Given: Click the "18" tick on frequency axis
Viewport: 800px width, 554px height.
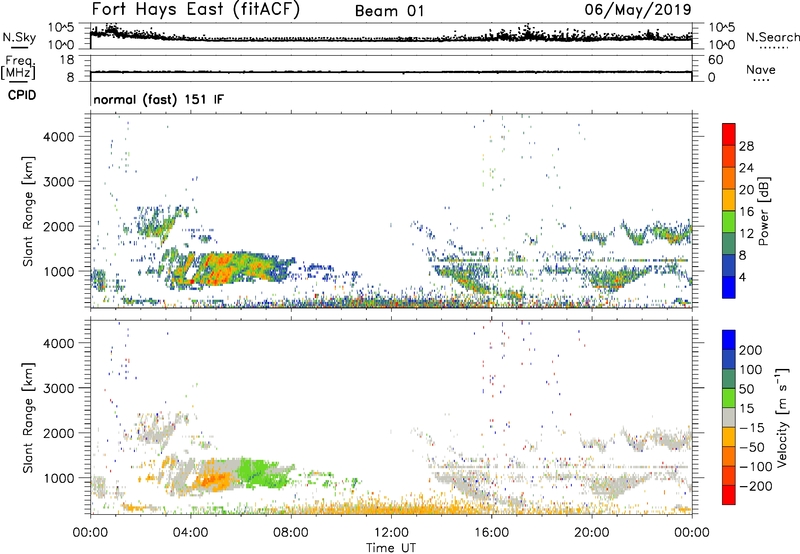Looking at the screenshot, I should point(67,60).
